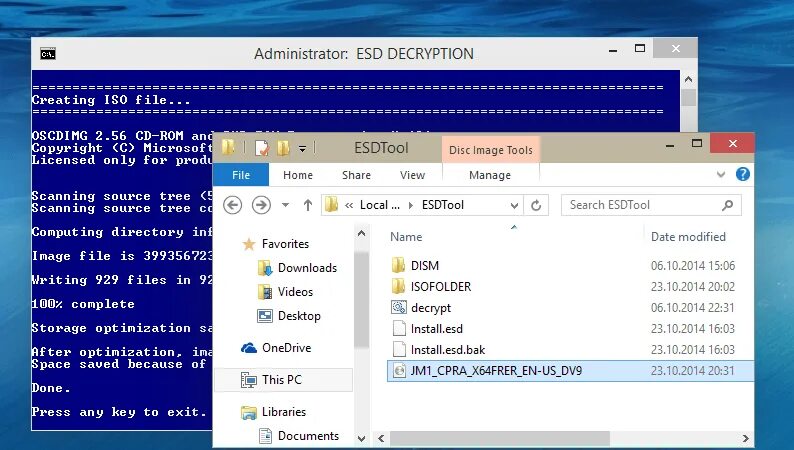The height and width of the screenshot is (450, 794).
Task: Refresh the ESDTool folder view
Action: 536,205
